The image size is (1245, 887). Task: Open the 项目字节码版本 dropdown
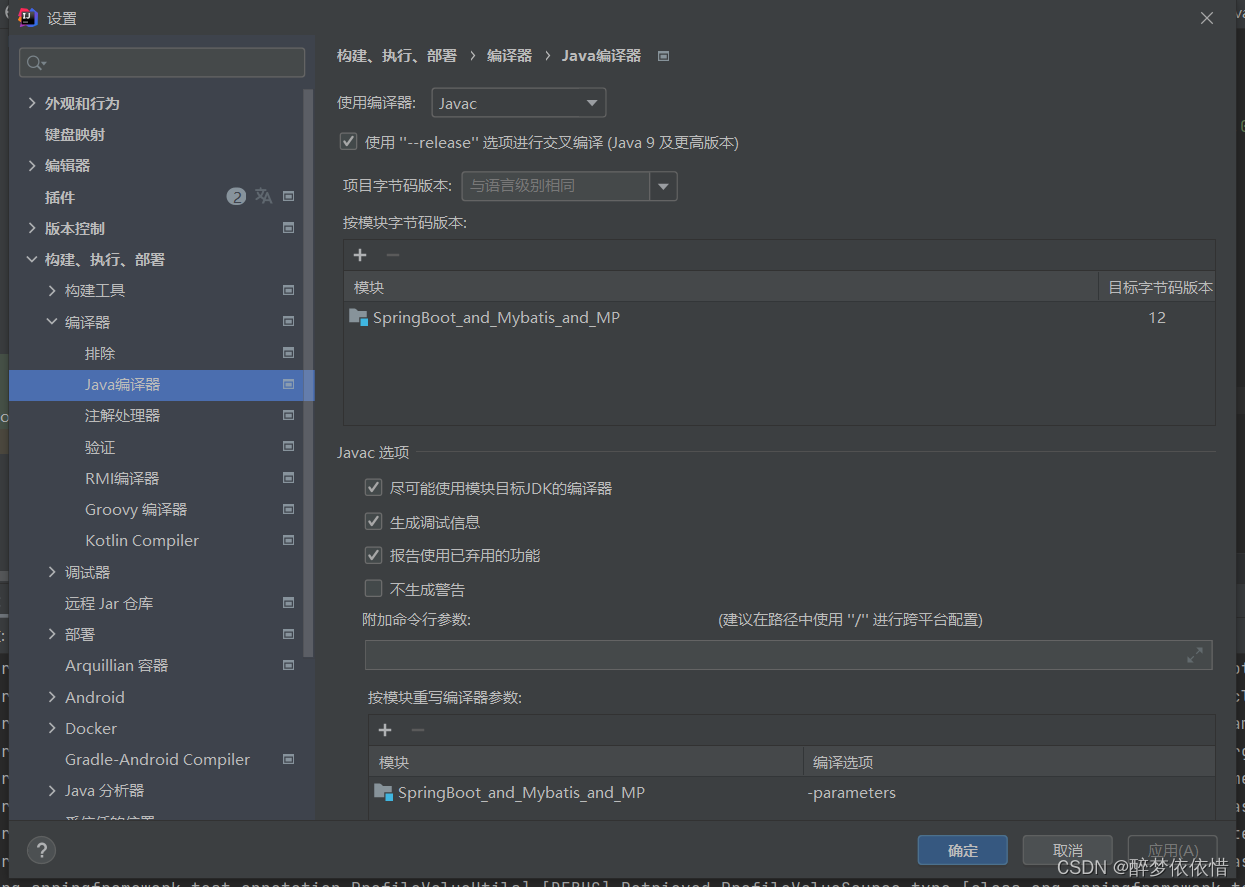click(x=663, y=185)
